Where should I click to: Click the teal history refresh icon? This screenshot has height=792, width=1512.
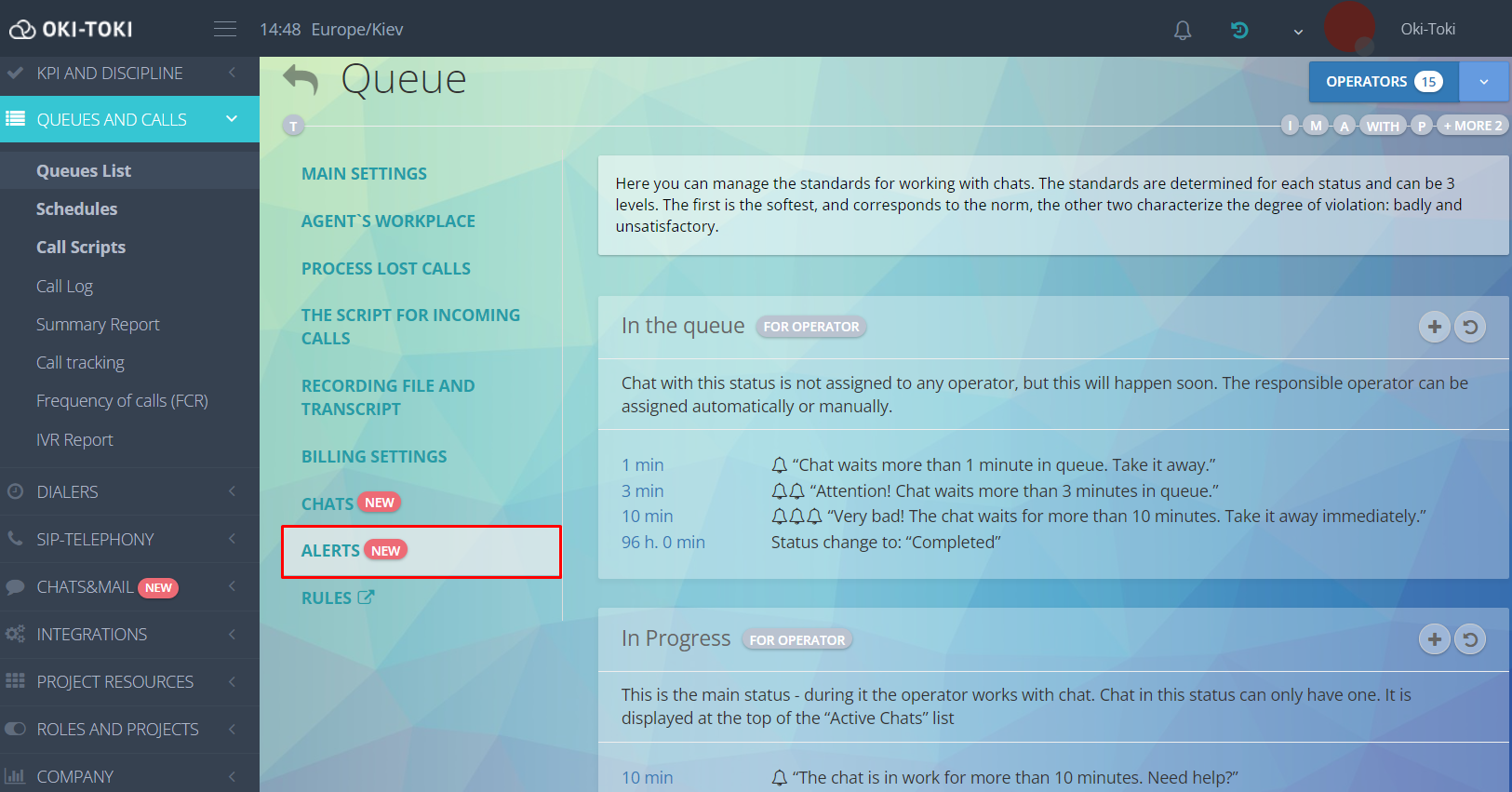(x=1239, y=30)
